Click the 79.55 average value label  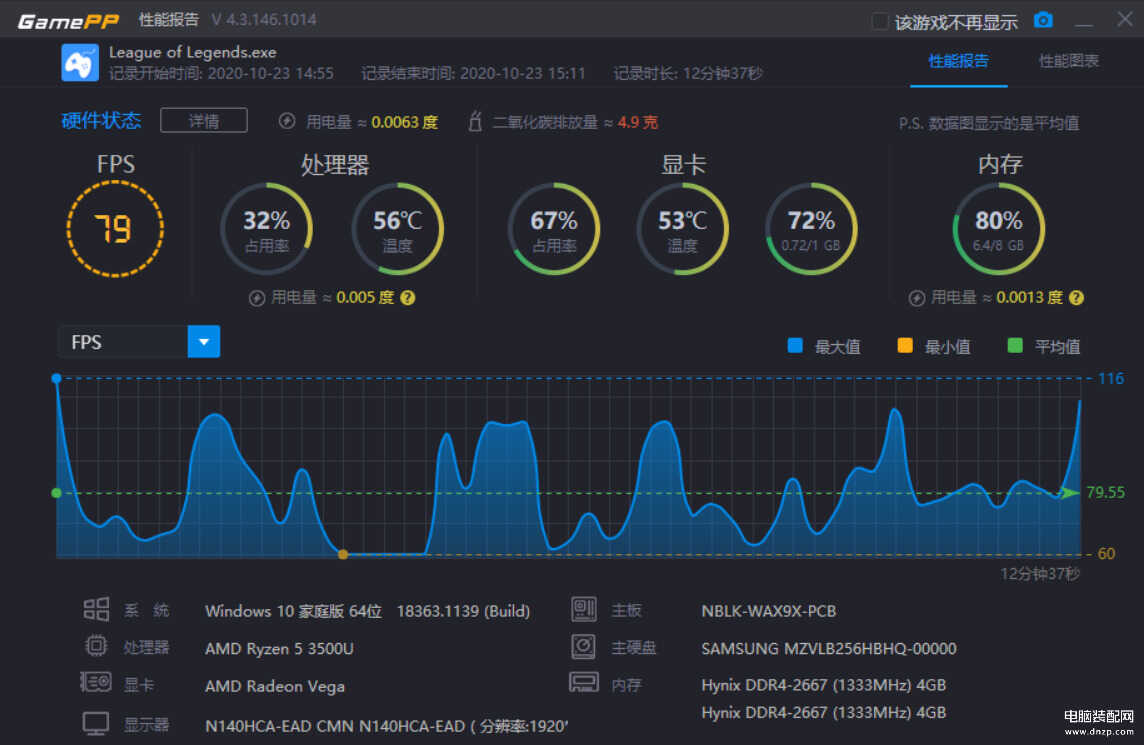point(1106,493)
